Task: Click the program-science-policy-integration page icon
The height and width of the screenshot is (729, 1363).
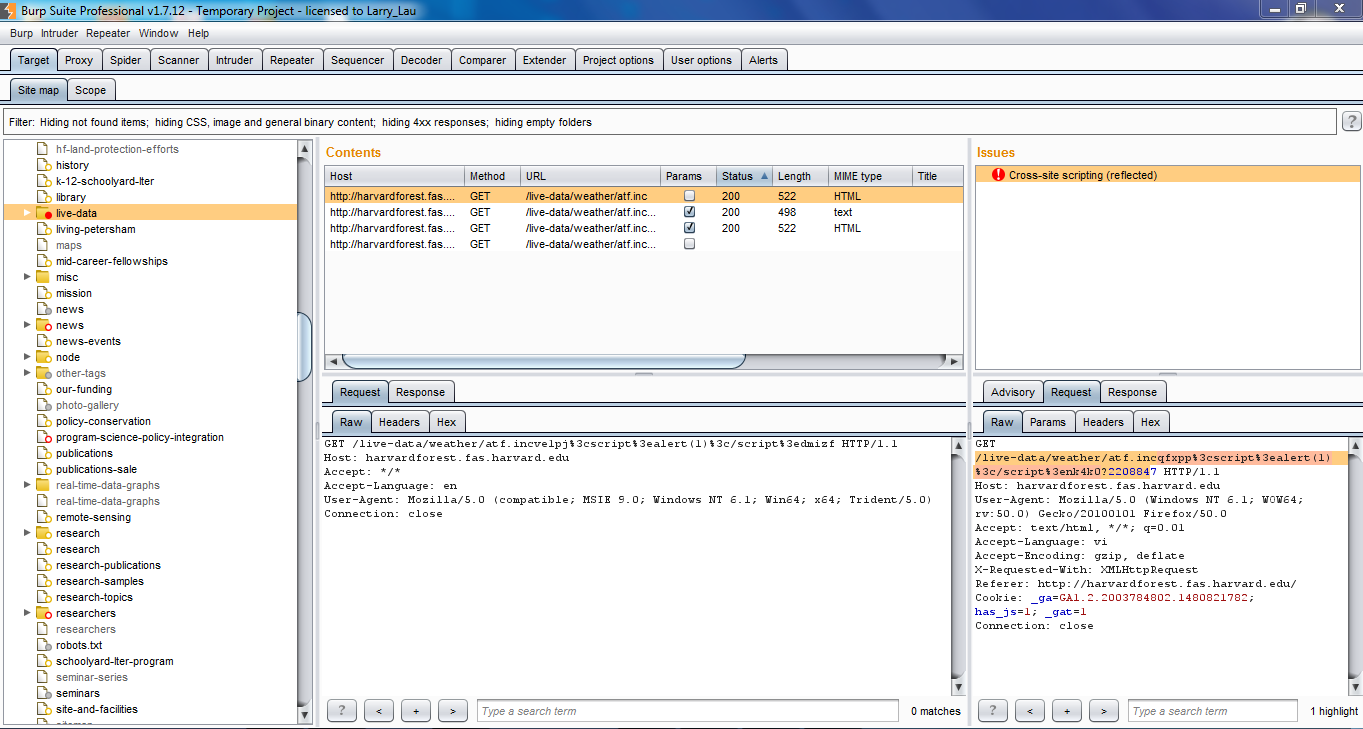Action: tap(43, 437)
